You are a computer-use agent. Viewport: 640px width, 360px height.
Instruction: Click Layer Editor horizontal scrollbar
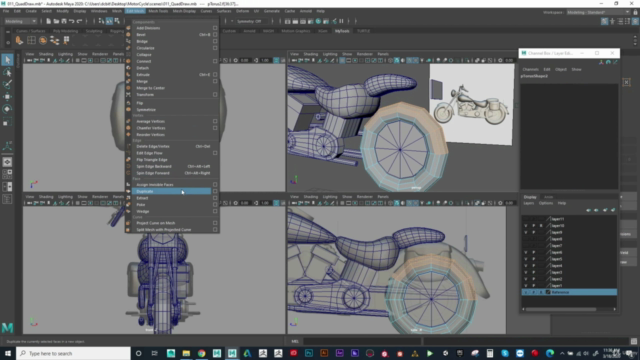tap(561, 309)
